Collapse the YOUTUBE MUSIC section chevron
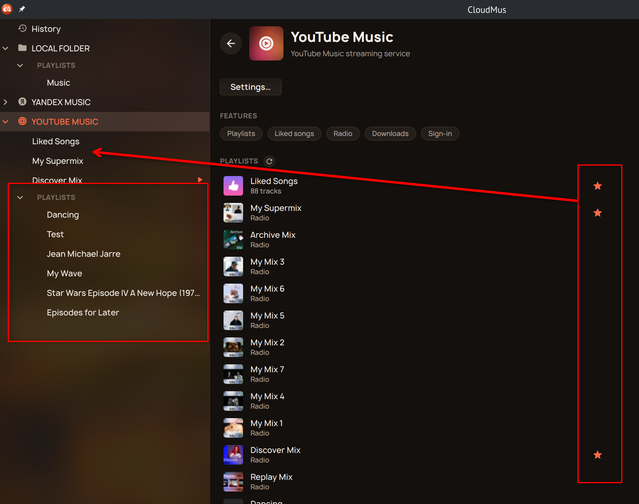 pos(5,122)
